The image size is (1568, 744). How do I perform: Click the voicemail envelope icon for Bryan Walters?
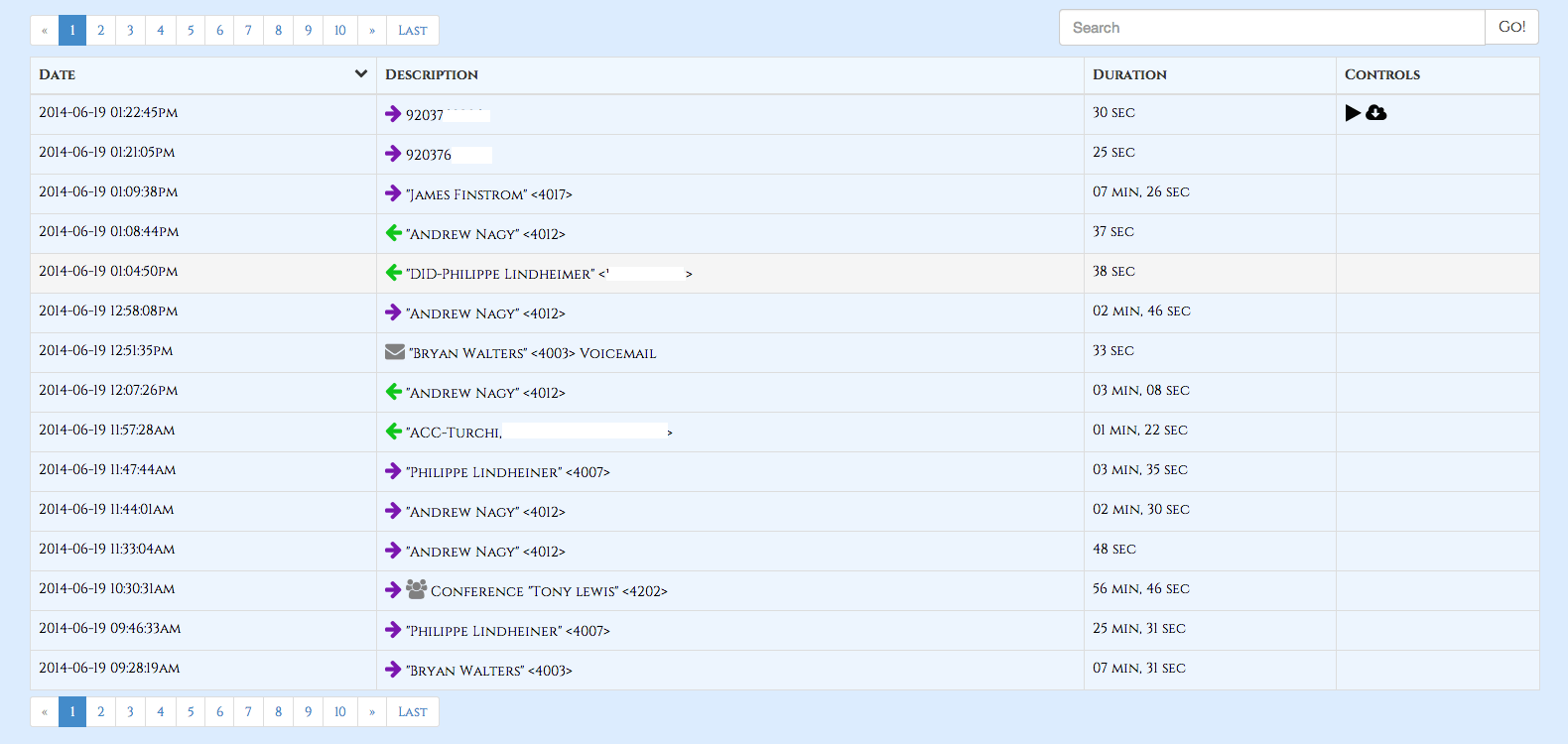click(x=394, y=352)
